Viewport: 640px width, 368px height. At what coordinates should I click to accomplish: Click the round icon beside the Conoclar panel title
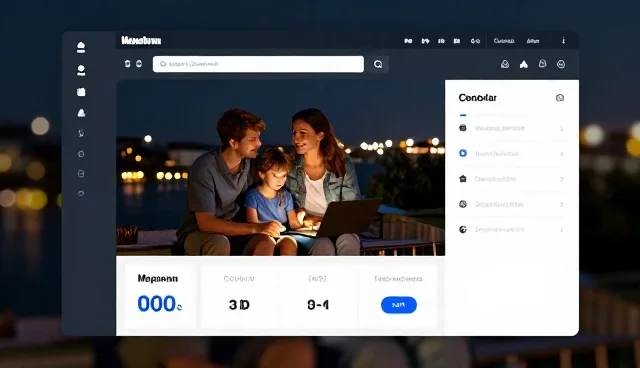tap(560, 98)
